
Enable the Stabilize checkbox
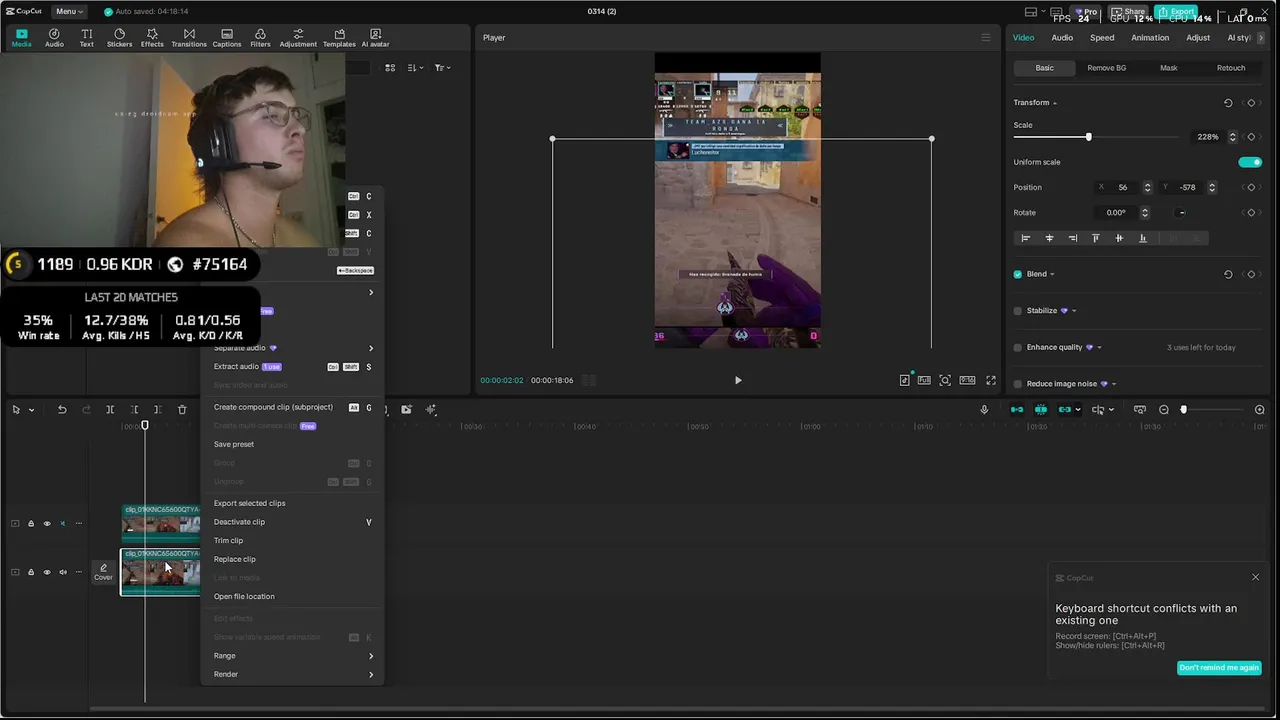click(1018, 311)
